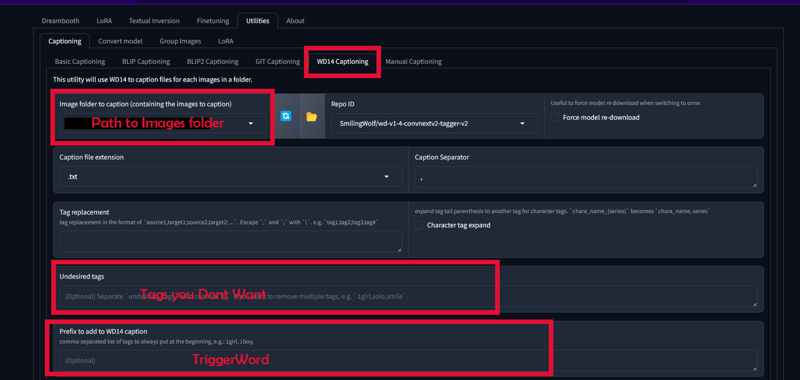Click the Tag replacement text box
The width and height of the screenshot is (800, 380).
[231, 241]
